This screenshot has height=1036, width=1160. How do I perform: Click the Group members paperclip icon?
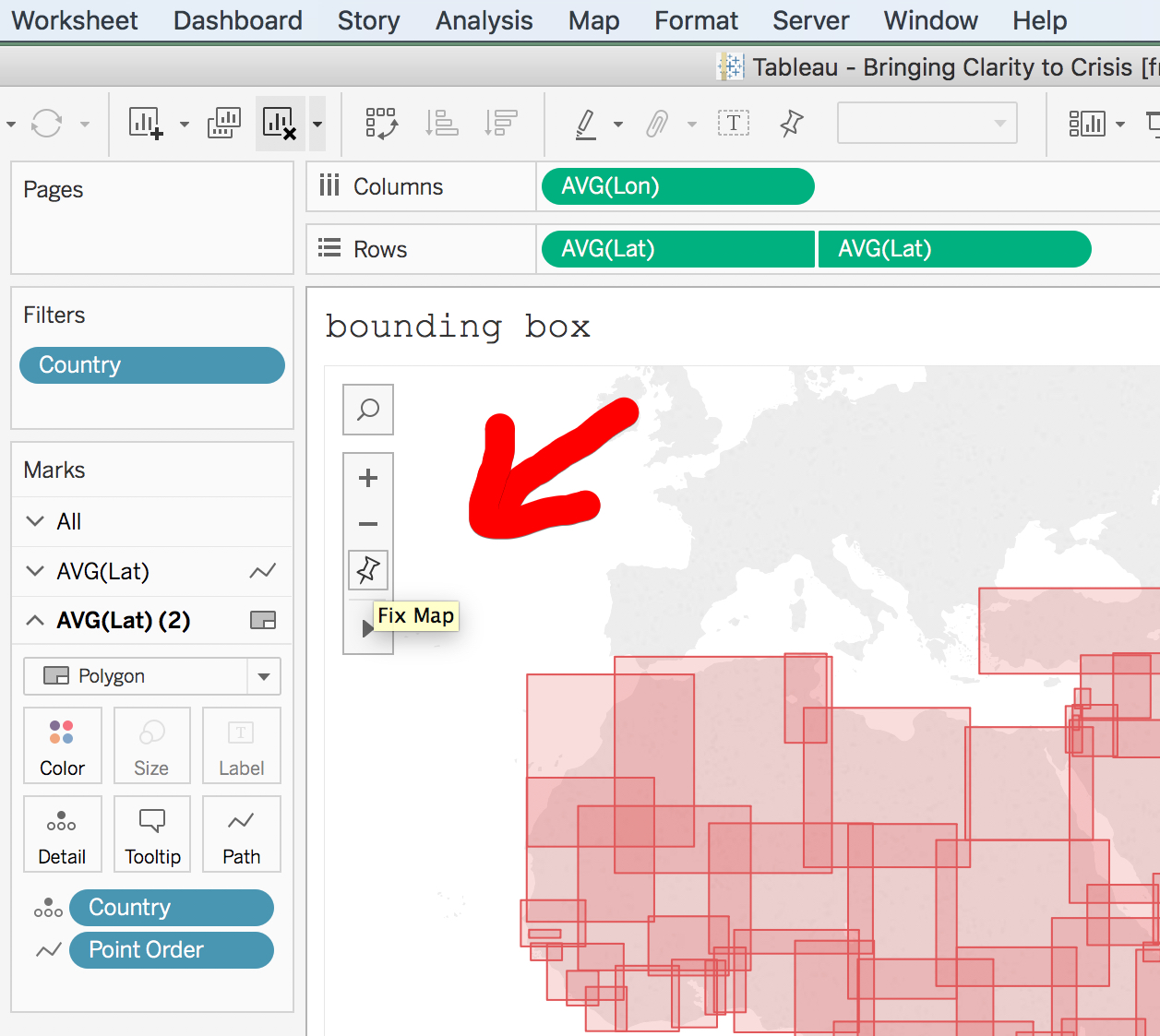(657, 123)
